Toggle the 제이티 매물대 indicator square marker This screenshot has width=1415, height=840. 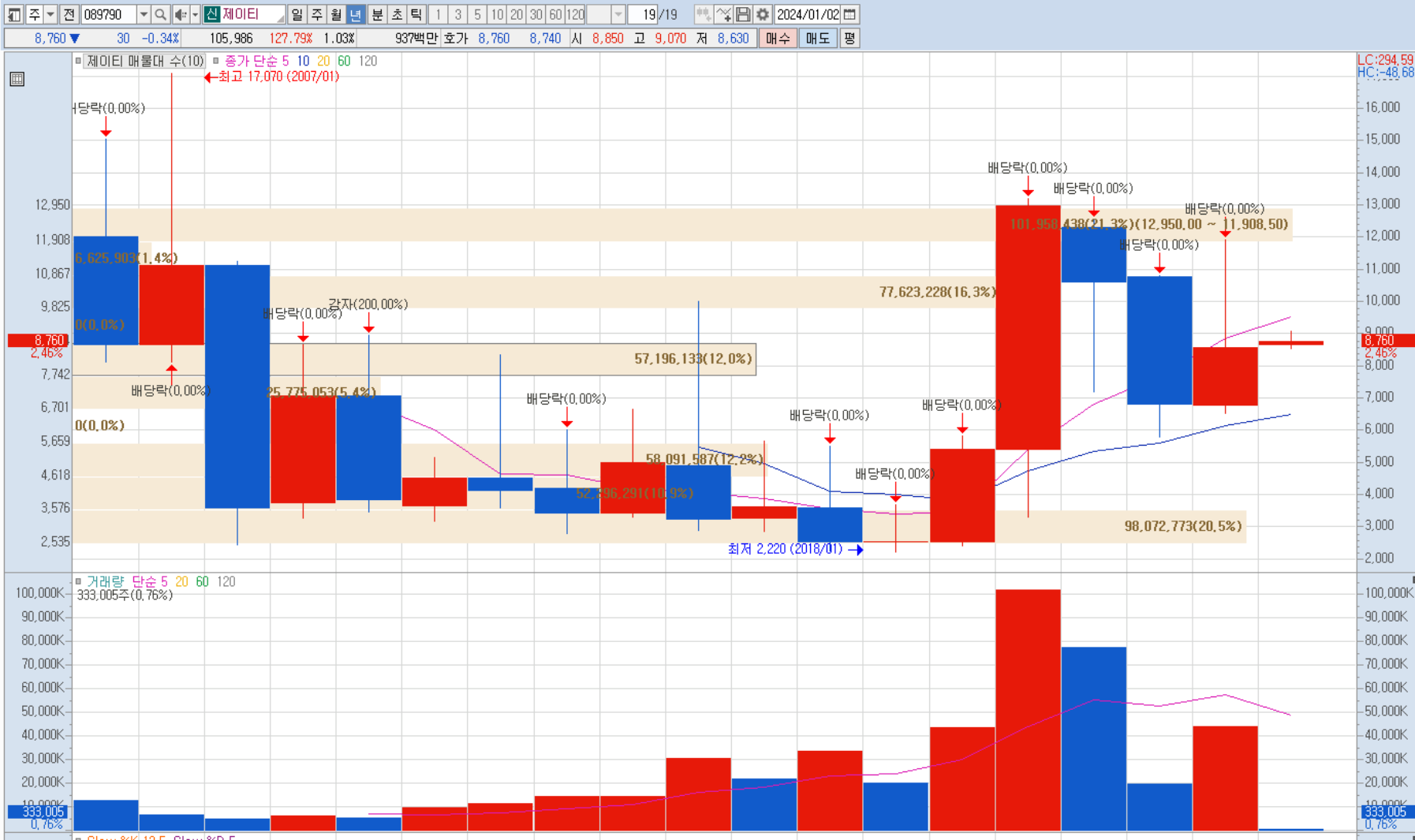coord(78,61)
